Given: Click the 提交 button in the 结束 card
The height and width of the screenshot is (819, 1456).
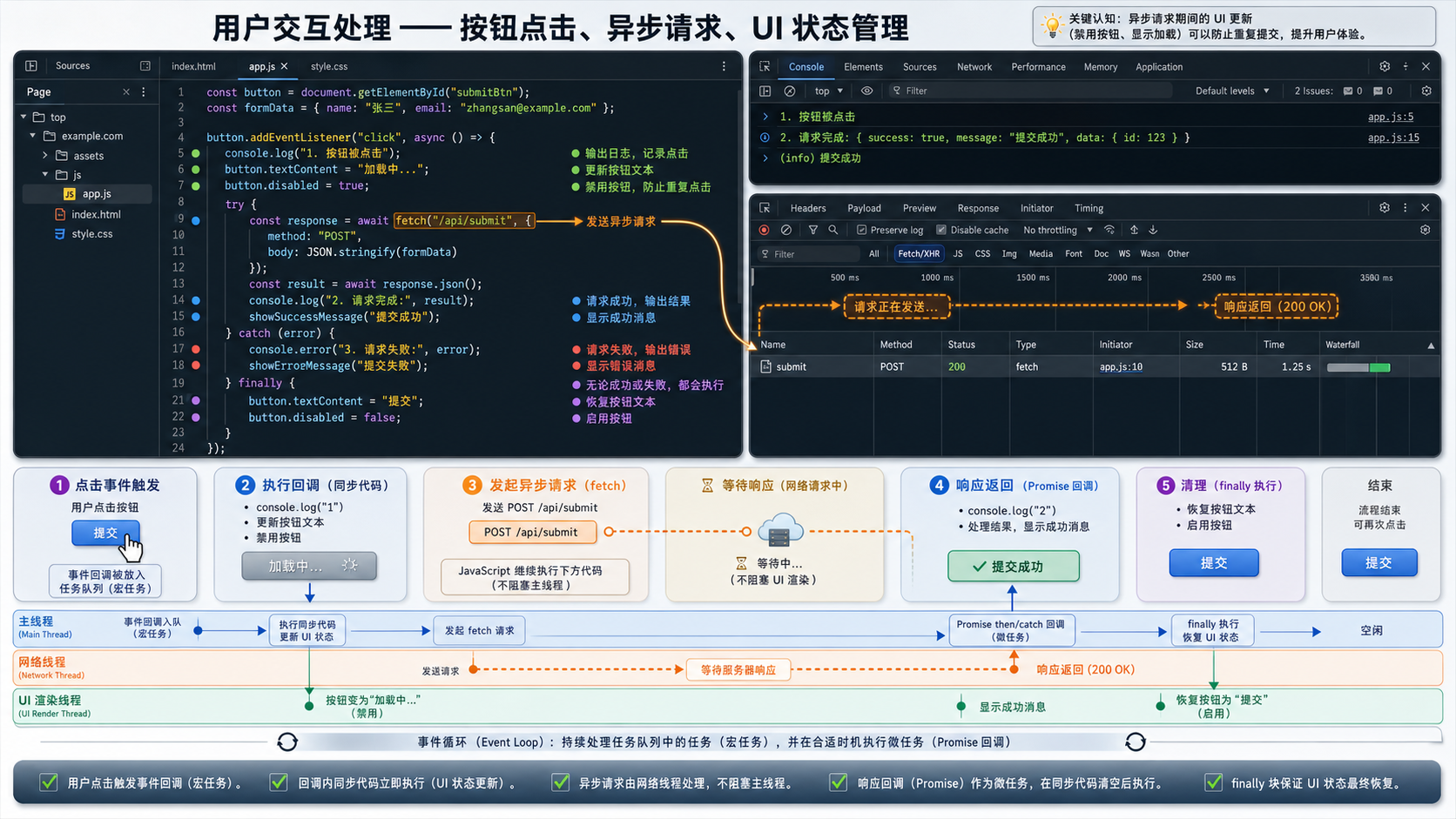Looking at the screenshot, I should coord(1378,562).
